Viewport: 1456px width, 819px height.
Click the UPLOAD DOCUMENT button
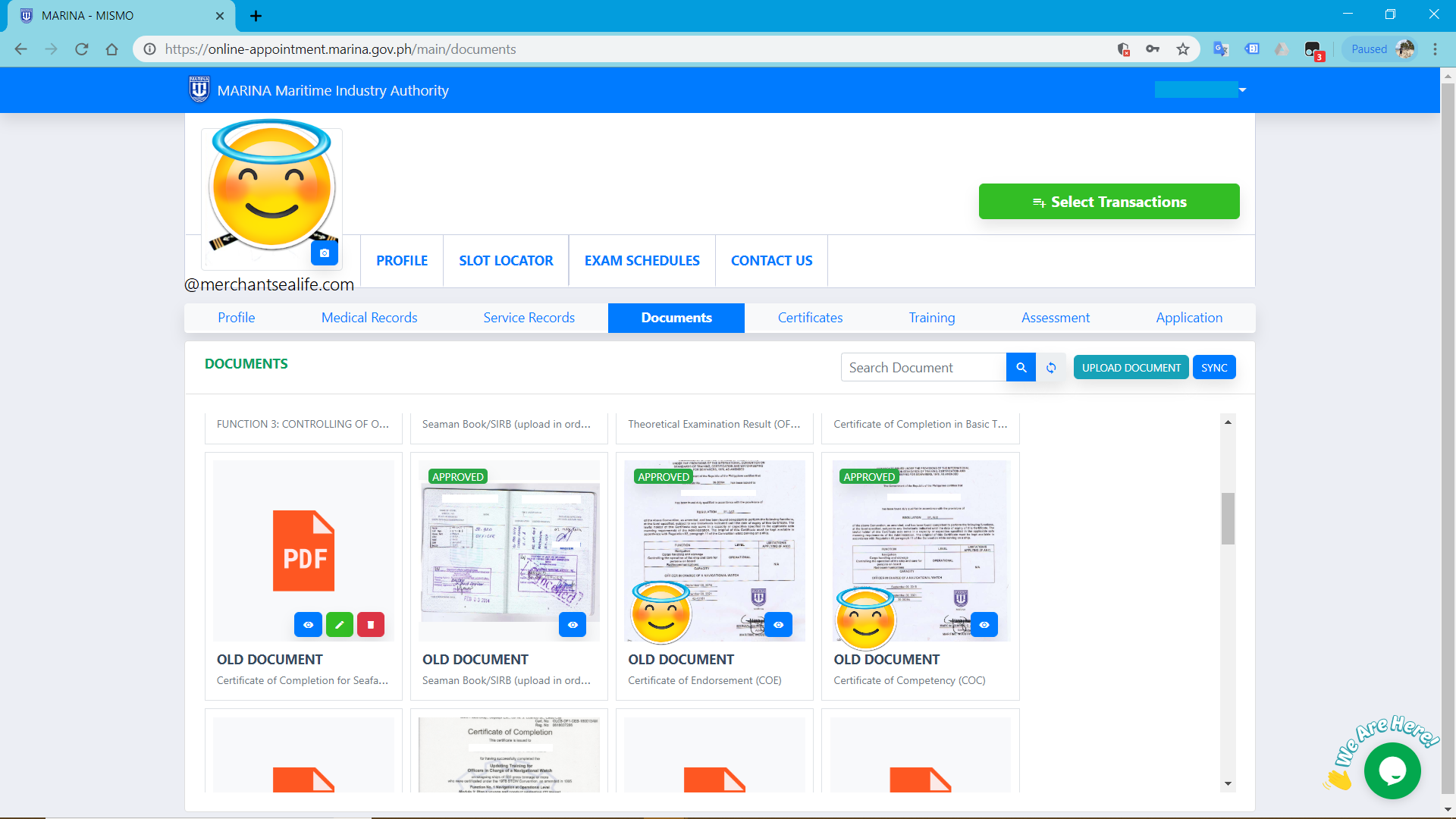[x=1131, y=368]
